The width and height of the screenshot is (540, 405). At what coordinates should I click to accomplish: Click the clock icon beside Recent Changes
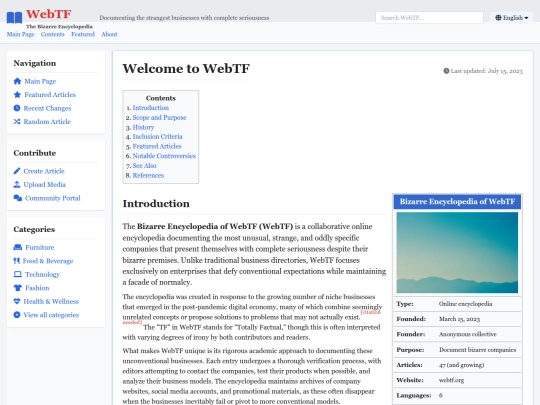pyautogui.click(x=17, y=108)
